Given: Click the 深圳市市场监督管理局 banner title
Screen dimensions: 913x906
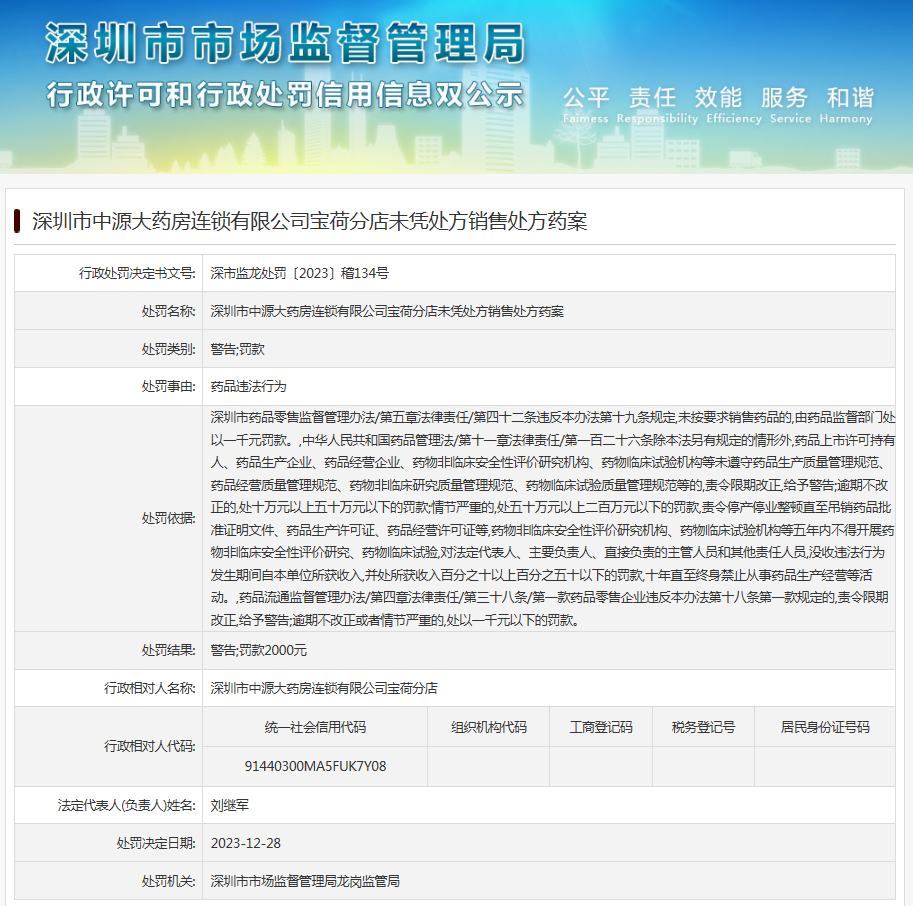Looking at the screenshot, I should [284, 45].
